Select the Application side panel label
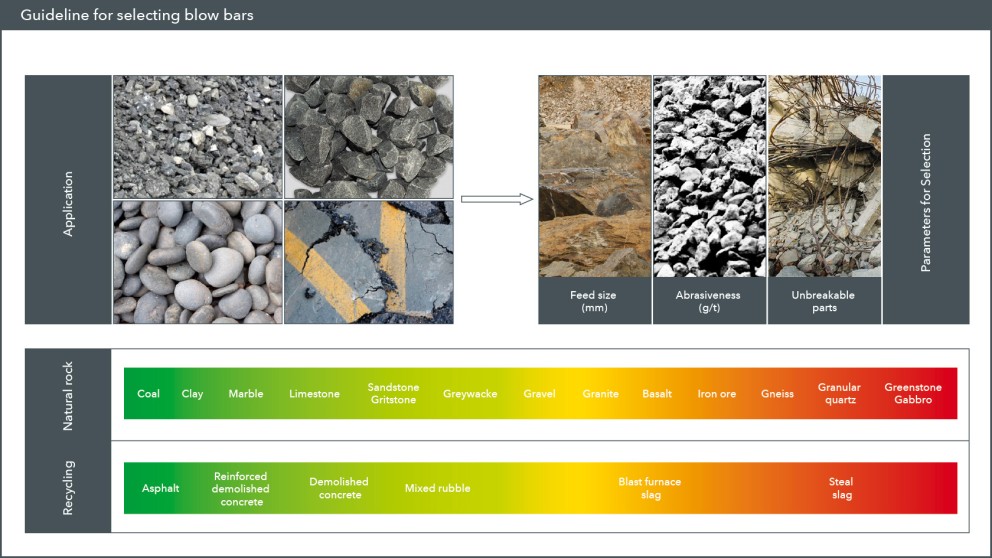The height and width of the screenshot is (558, 992). pos(68,199)
